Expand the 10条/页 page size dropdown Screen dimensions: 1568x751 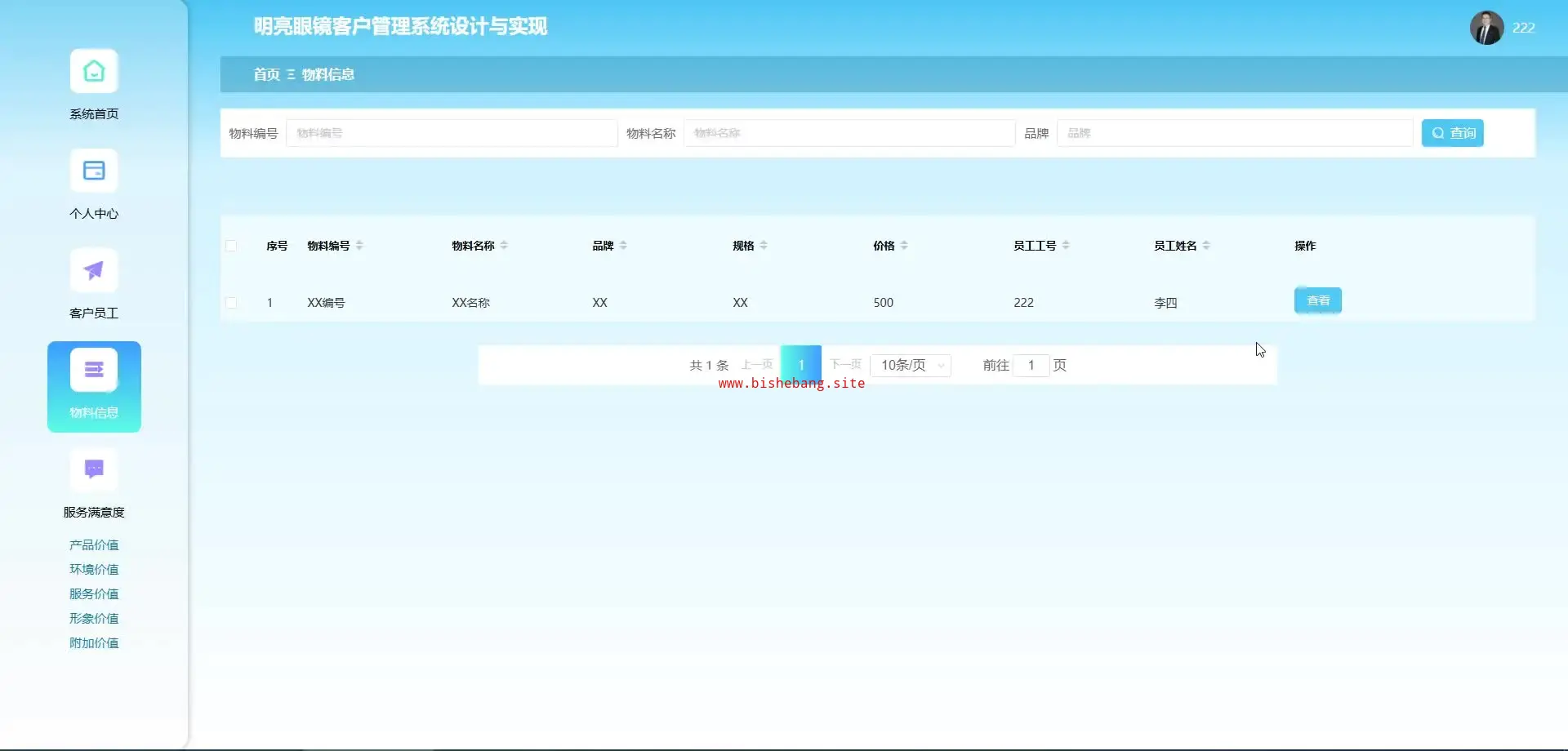pyautogui.click(x=911, y=366)
